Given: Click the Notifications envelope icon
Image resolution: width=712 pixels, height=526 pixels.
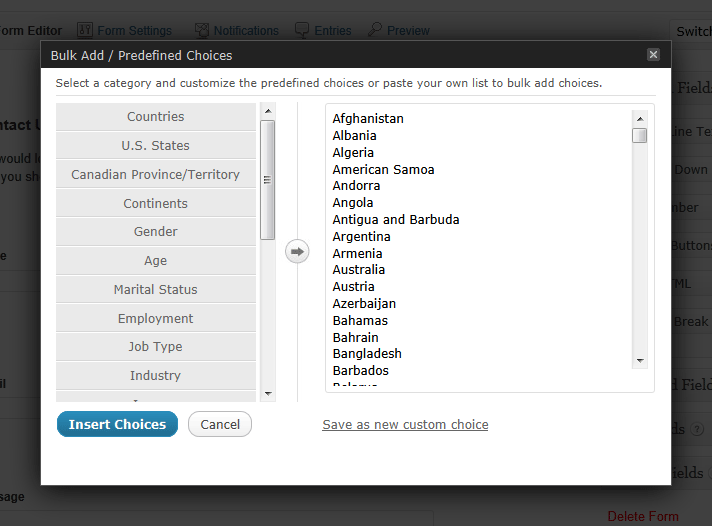Looking at the screenshot, I should (202, 30).
